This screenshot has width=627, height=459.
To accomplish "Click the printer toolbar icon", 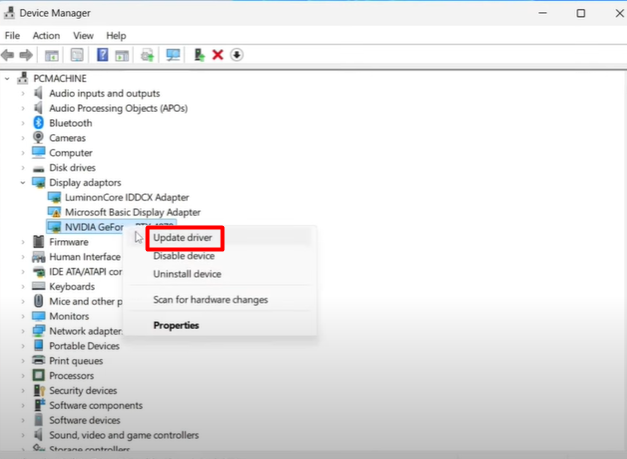I will click(148, 55).
